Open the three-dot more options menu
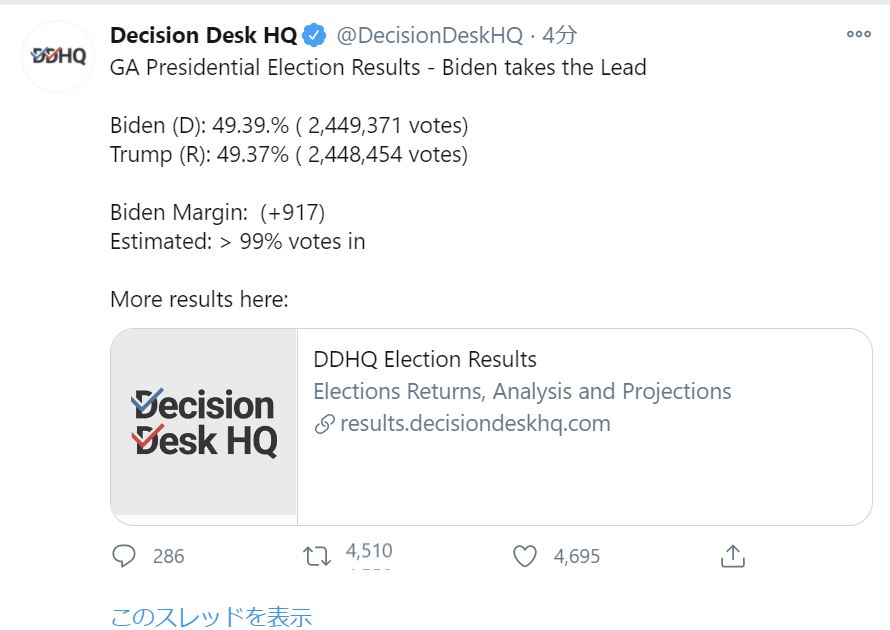 click(x=858, y=34)
